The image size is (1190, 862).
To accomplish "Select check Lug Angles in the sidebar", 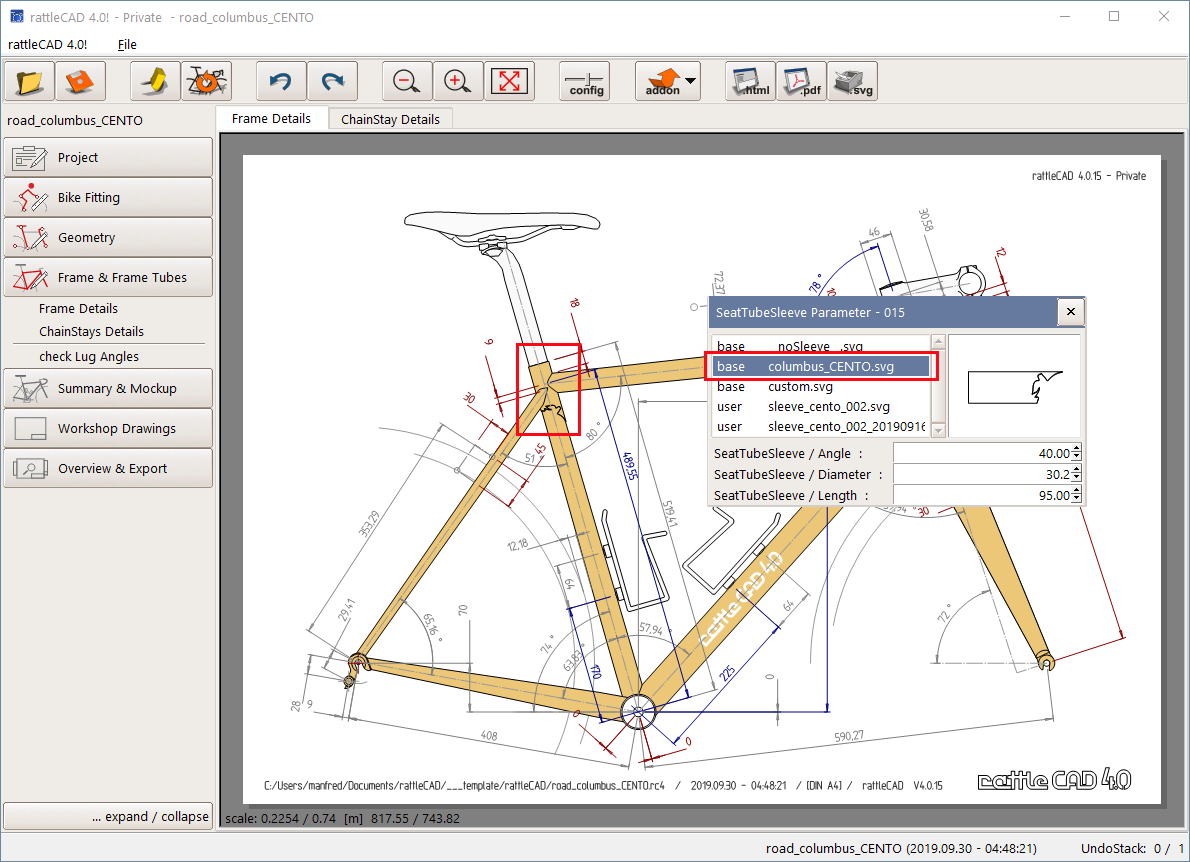I will [x=89, y=357].
